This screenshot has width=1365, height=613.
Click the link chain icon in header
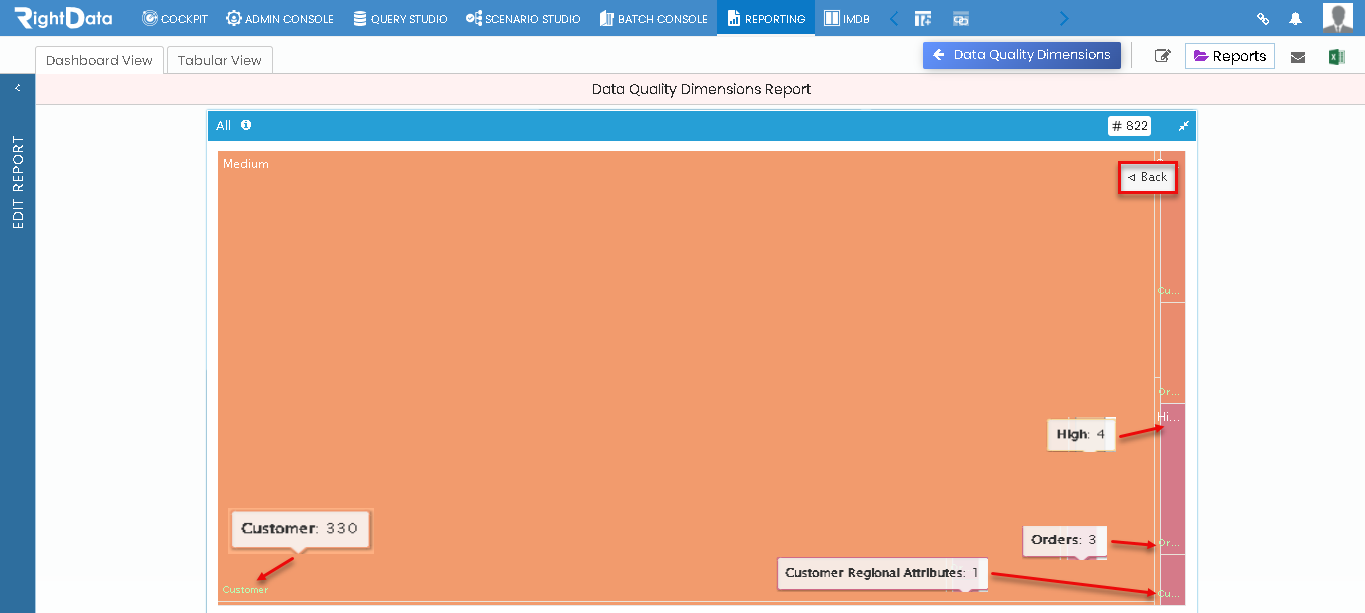coord(1263,19)
